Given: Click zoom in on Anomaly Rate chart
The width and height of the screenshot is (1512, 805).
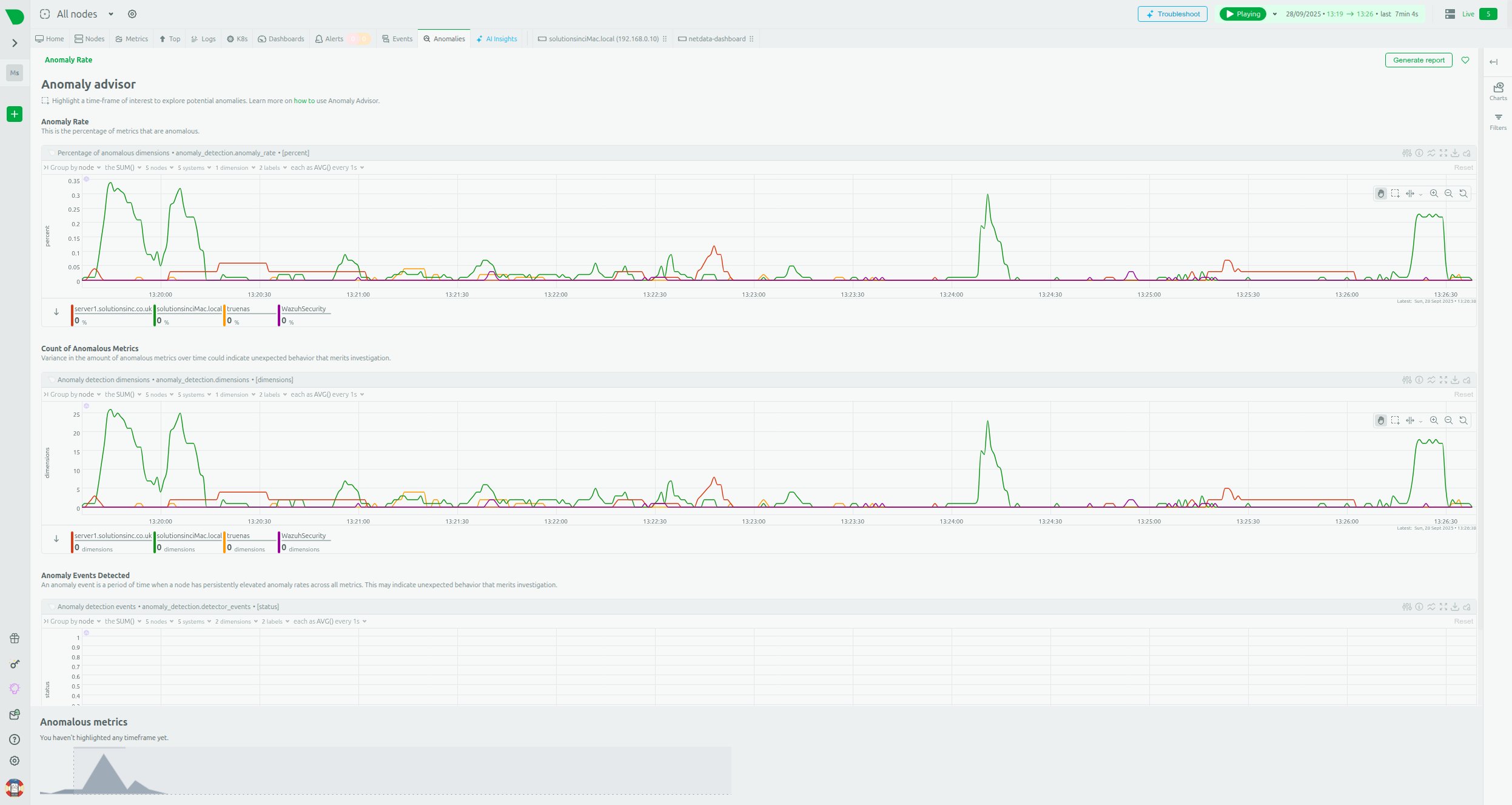Looking at the screenshot, I should tap(1434, 194).
